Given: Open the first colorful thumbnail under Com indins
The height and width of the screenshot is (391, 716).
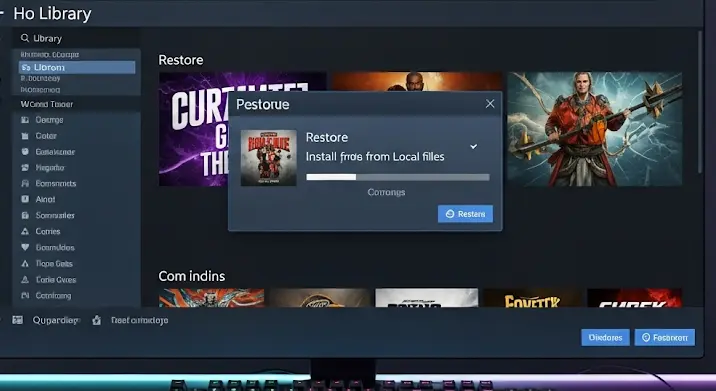Looking at the screenshot, I should (211, 297).
